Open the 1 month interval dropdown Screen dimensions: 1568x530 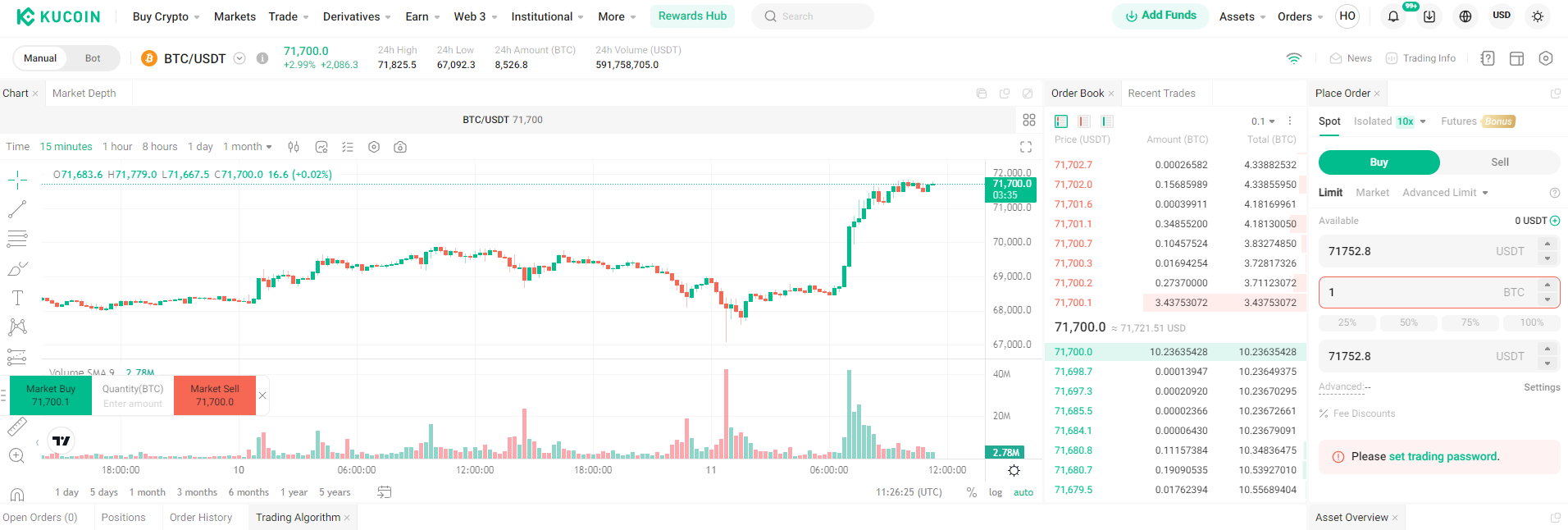click(248, 147)
